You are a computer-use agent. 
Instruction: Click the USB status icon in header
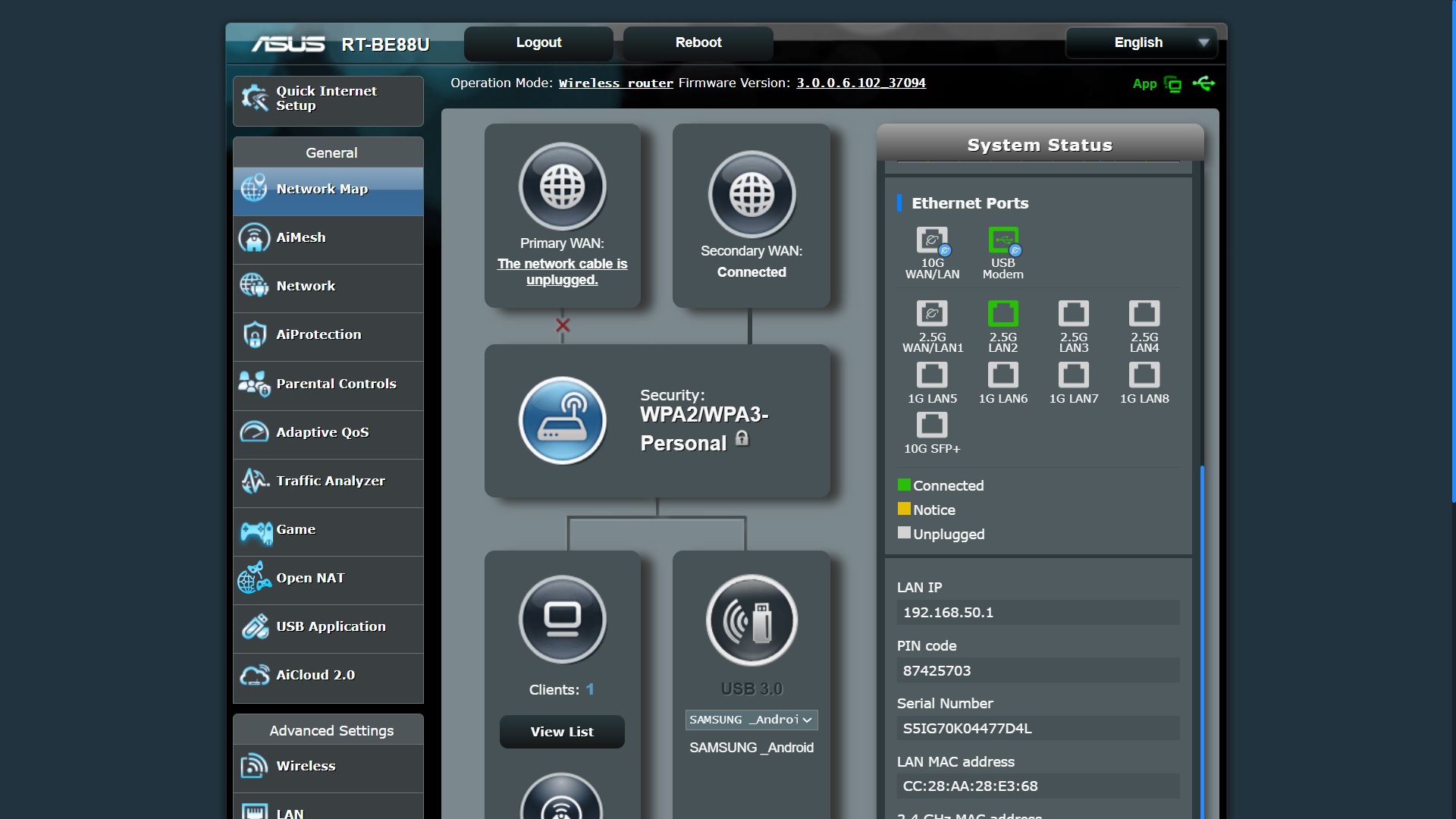(1203, 83)
